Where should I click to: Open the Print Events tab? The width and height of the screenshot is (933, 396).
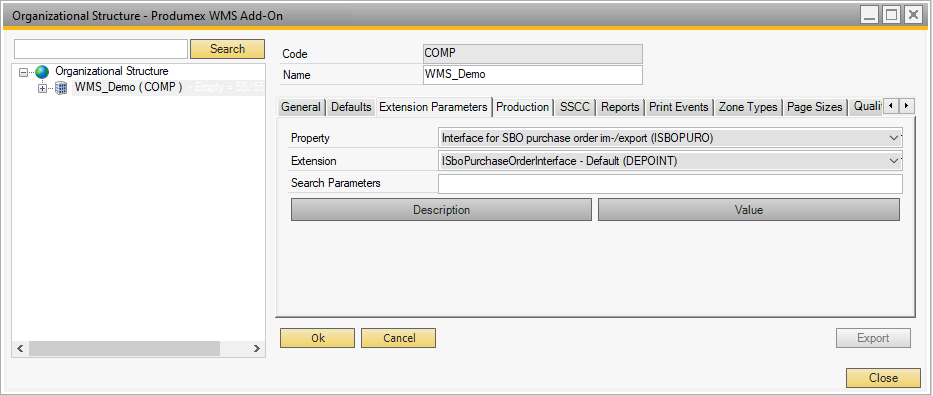[678, 107]
